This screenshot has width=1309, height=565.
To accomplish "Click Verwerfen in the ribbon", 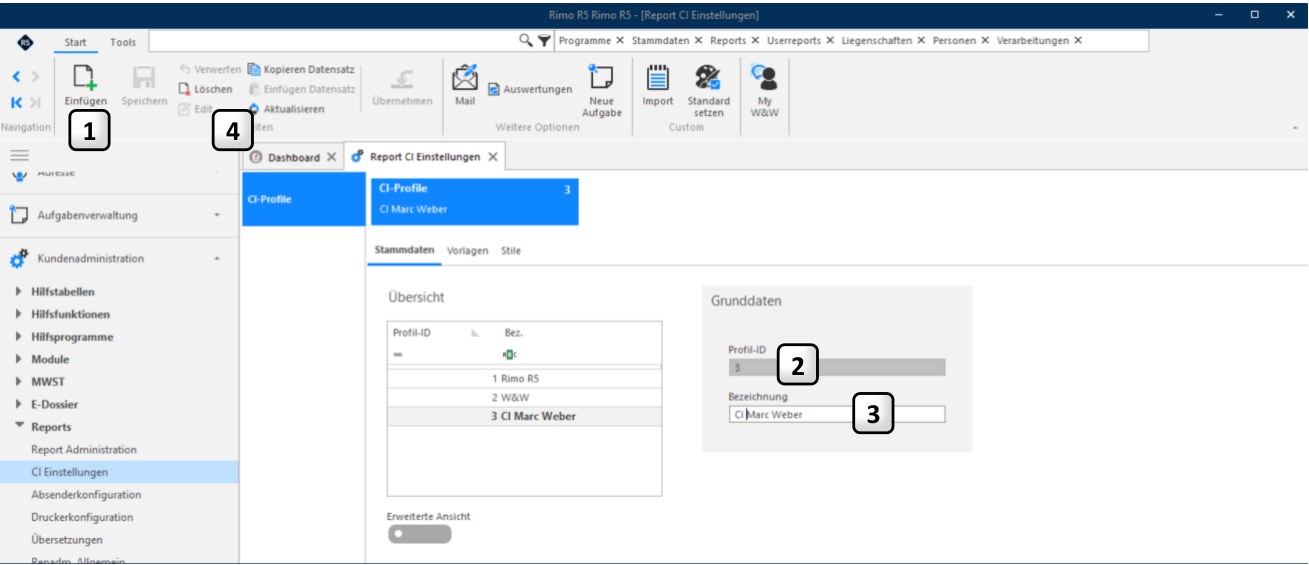I will click(x=209, y=70).
